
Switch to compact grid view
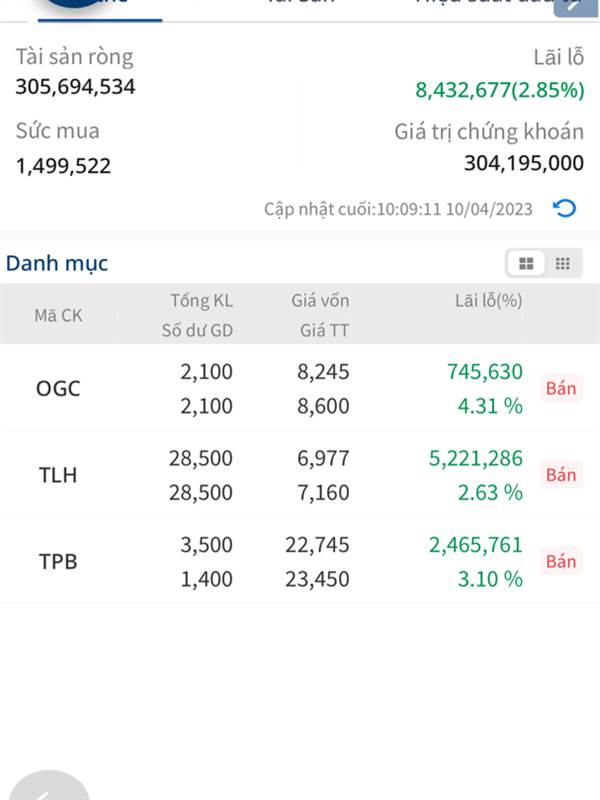tap(563, 264)
